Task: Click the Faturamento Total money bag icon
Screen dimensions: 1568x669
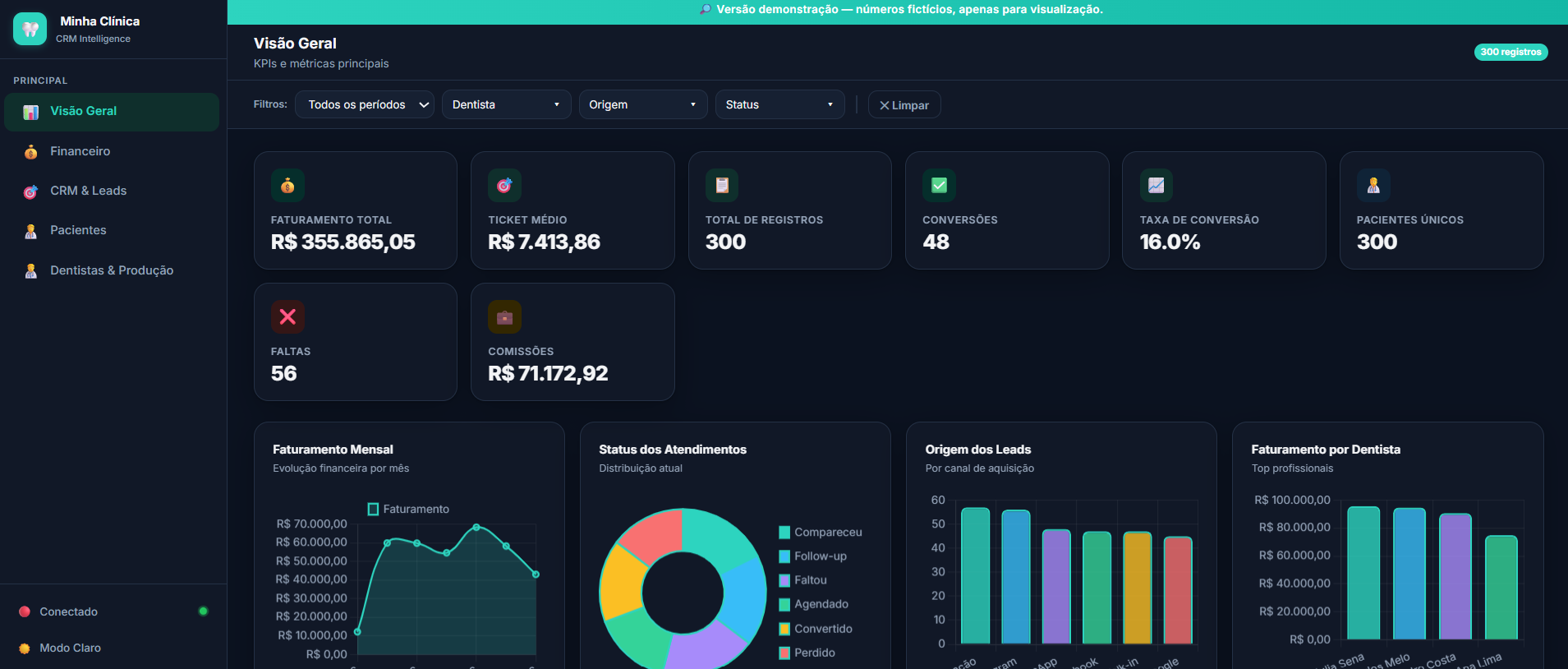Action: click(x=287, y=185)
